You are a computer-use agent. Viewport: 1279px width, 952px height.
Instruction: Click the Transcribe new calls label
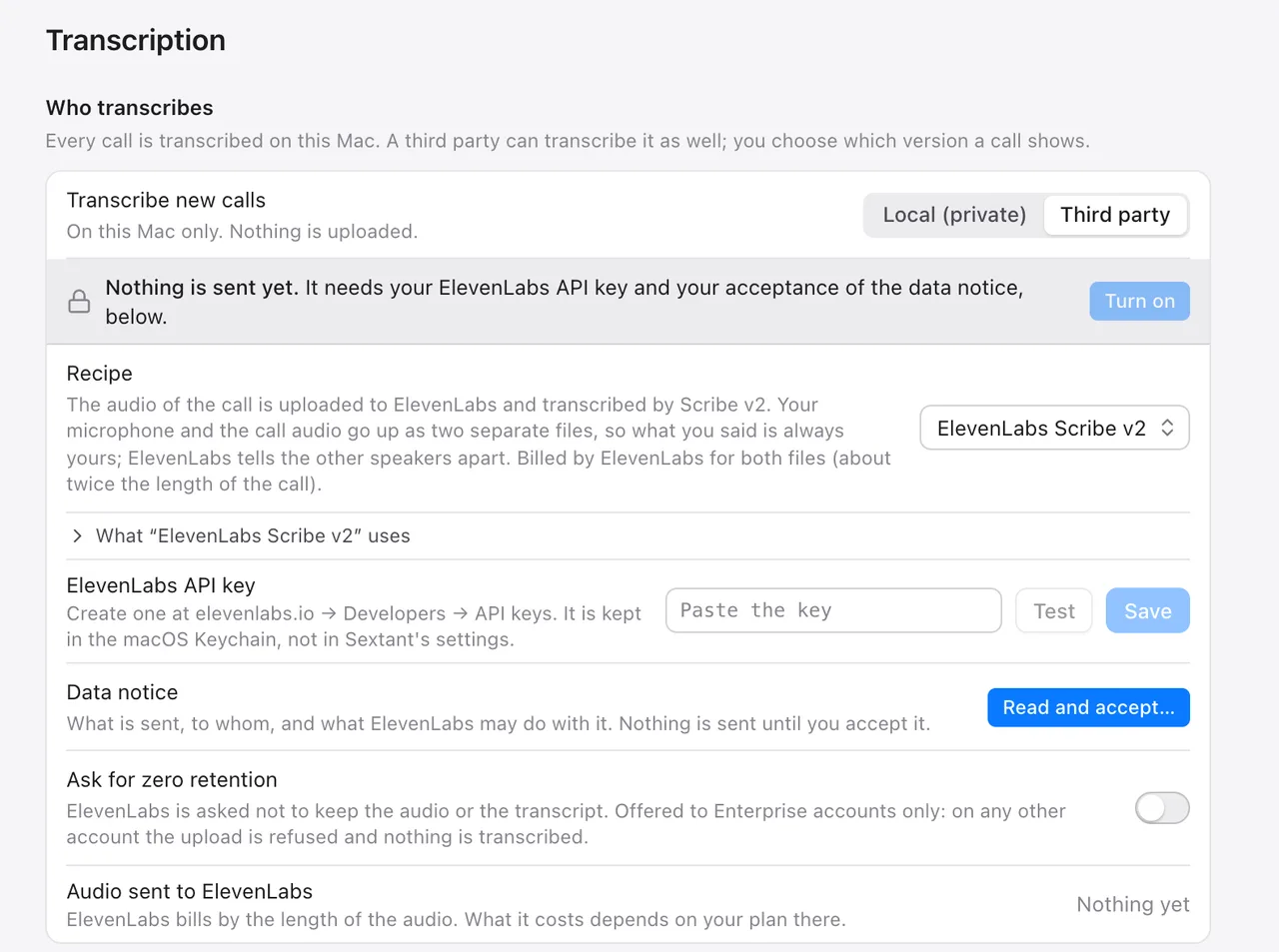166,200
